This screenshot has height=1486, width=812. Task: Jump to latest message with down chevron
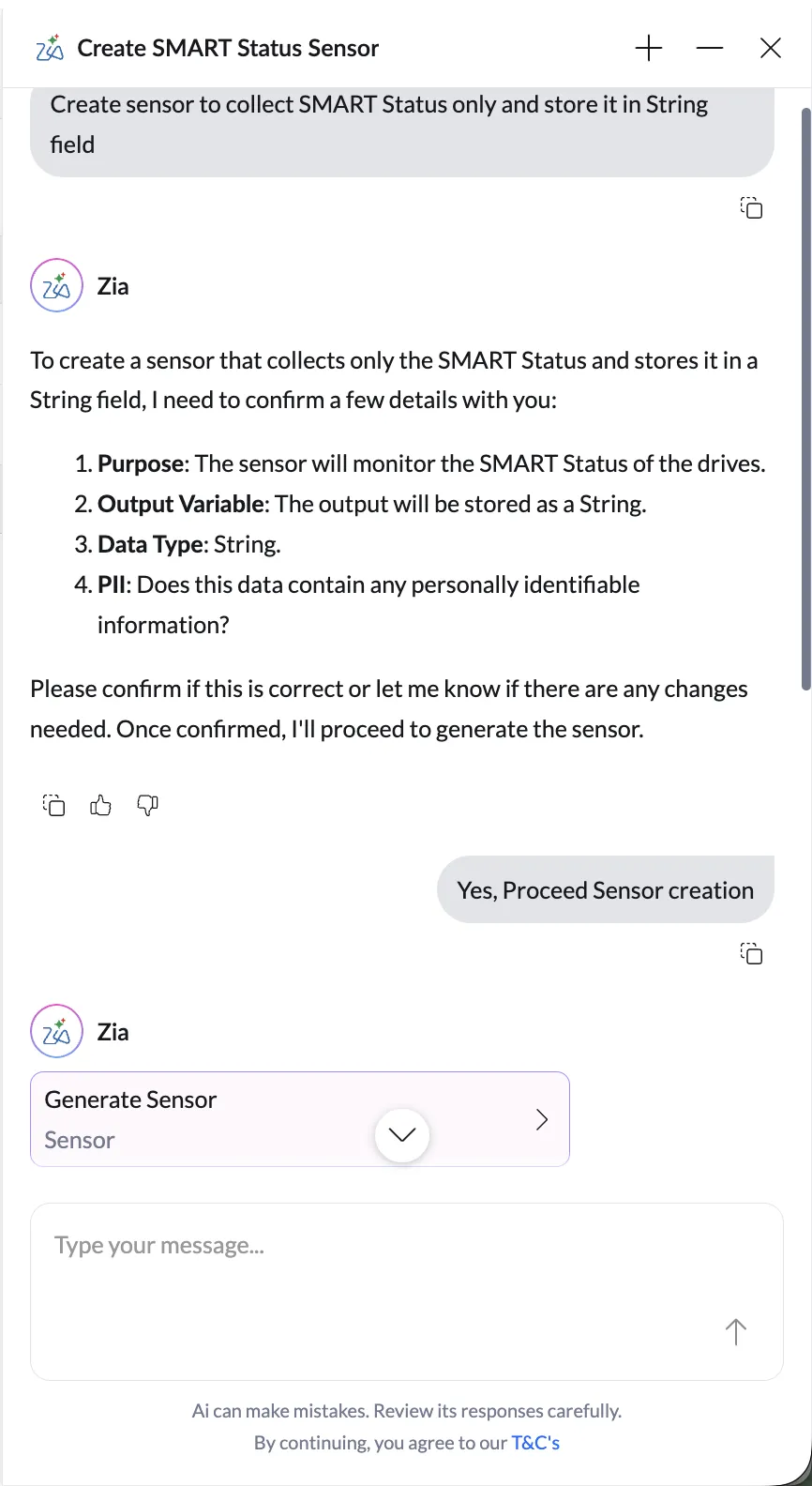[x=402, y=1135]
